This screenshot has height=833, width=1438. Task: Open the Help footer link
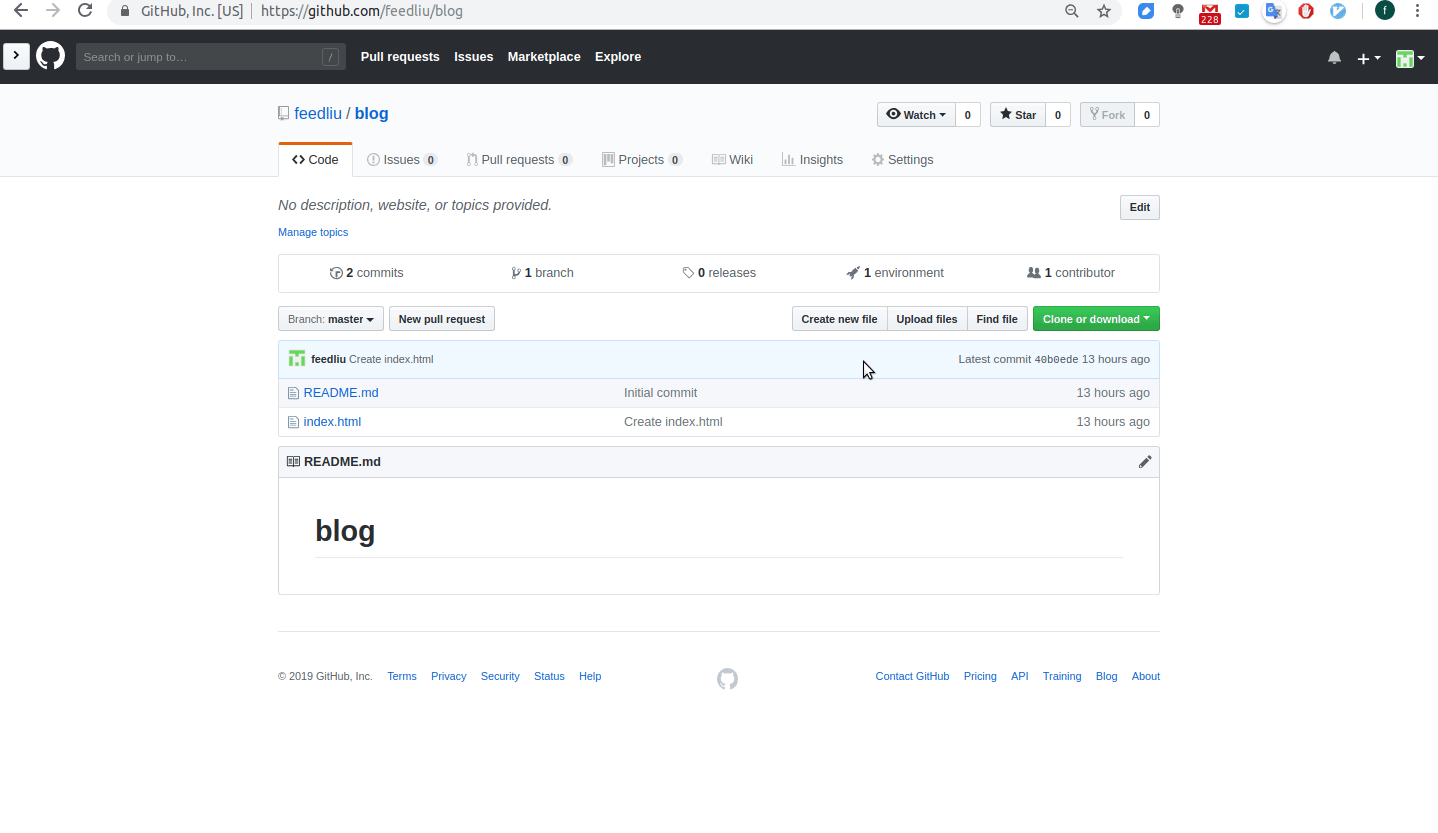[590, 677]
